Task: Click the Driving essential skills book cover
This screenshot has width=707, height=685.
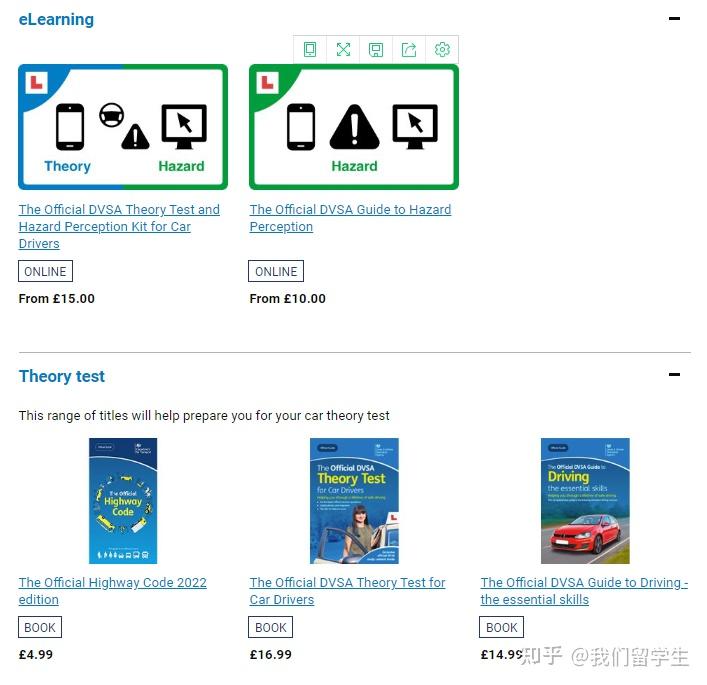Action: pos(585,501)
